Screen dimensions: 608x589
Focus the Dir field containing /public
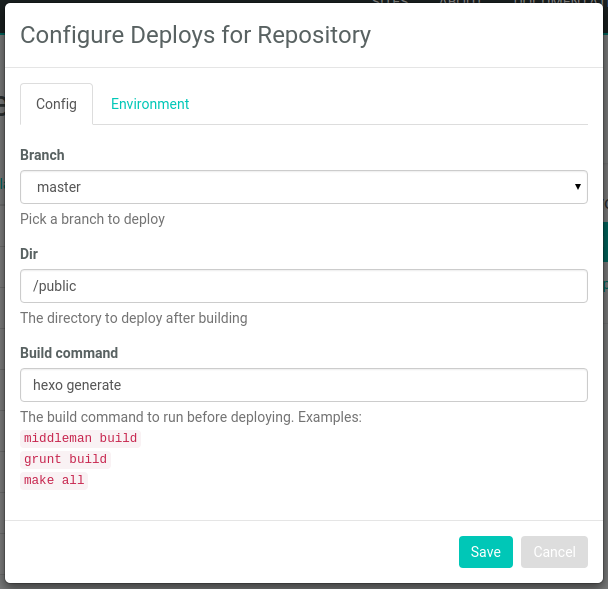303,286
